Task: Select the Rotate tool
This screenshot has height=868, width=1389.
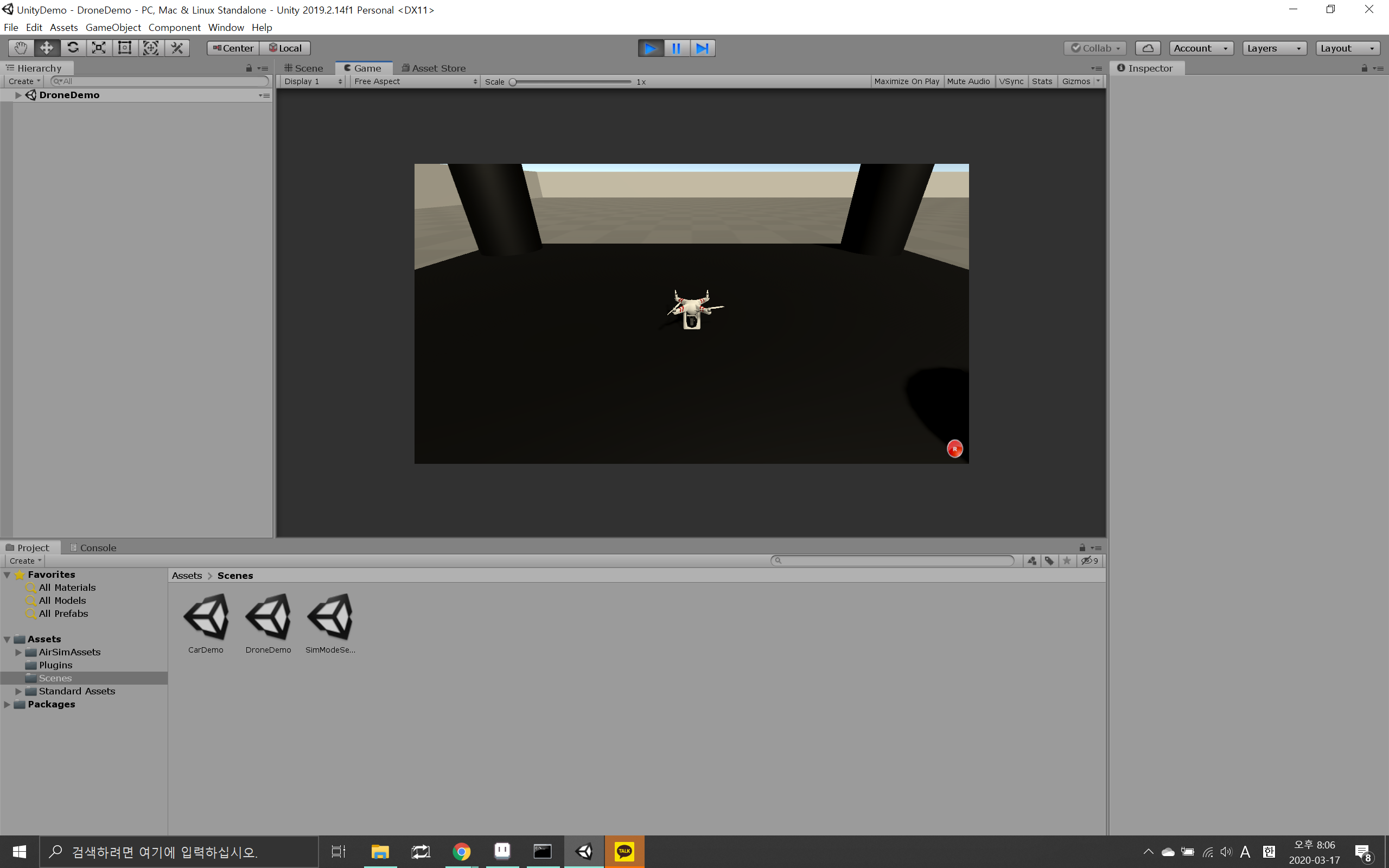Action: pyautogui.click(x=73, y=48)
